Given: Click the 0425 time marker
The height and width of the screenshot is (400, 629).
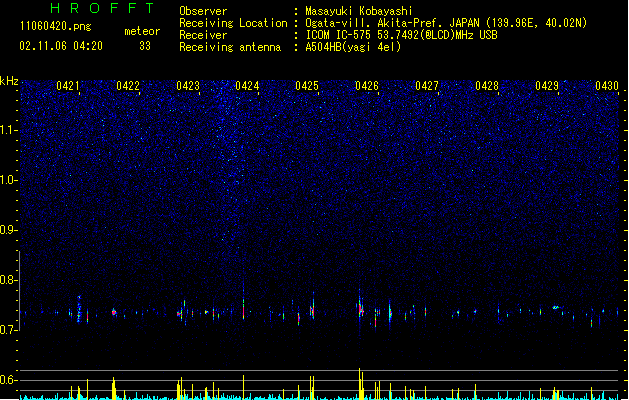Looking at the screenshot, I should 307,85.
